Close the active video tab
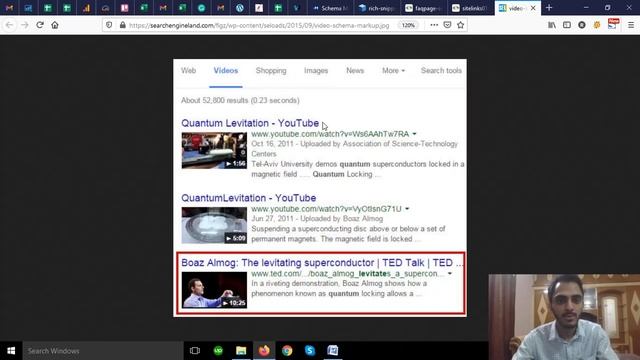The height and width of the screenshot is (360, 640). [533, 8]
